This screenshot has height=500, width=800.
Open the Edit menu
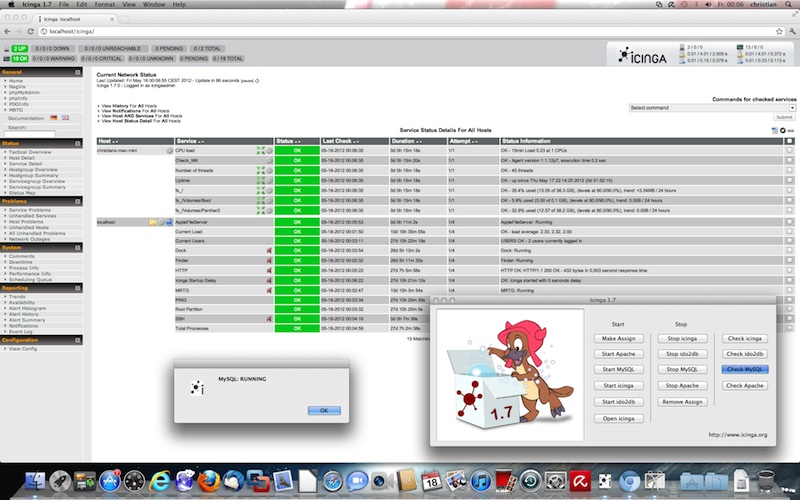tap(82, 4)
